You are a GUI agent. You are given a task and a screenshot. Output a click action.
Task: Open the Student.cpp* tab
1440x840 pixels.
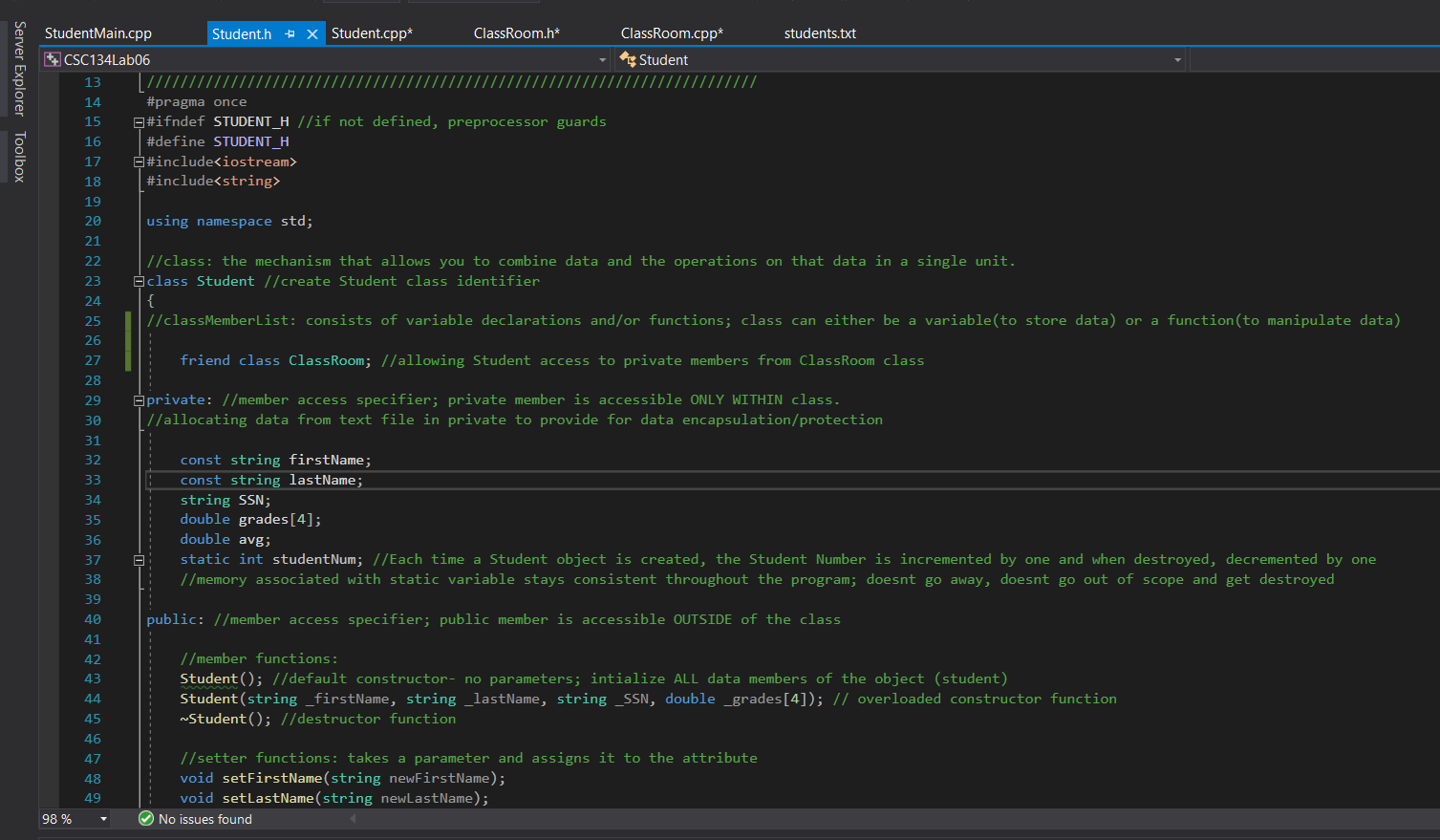tap(372, 33)
